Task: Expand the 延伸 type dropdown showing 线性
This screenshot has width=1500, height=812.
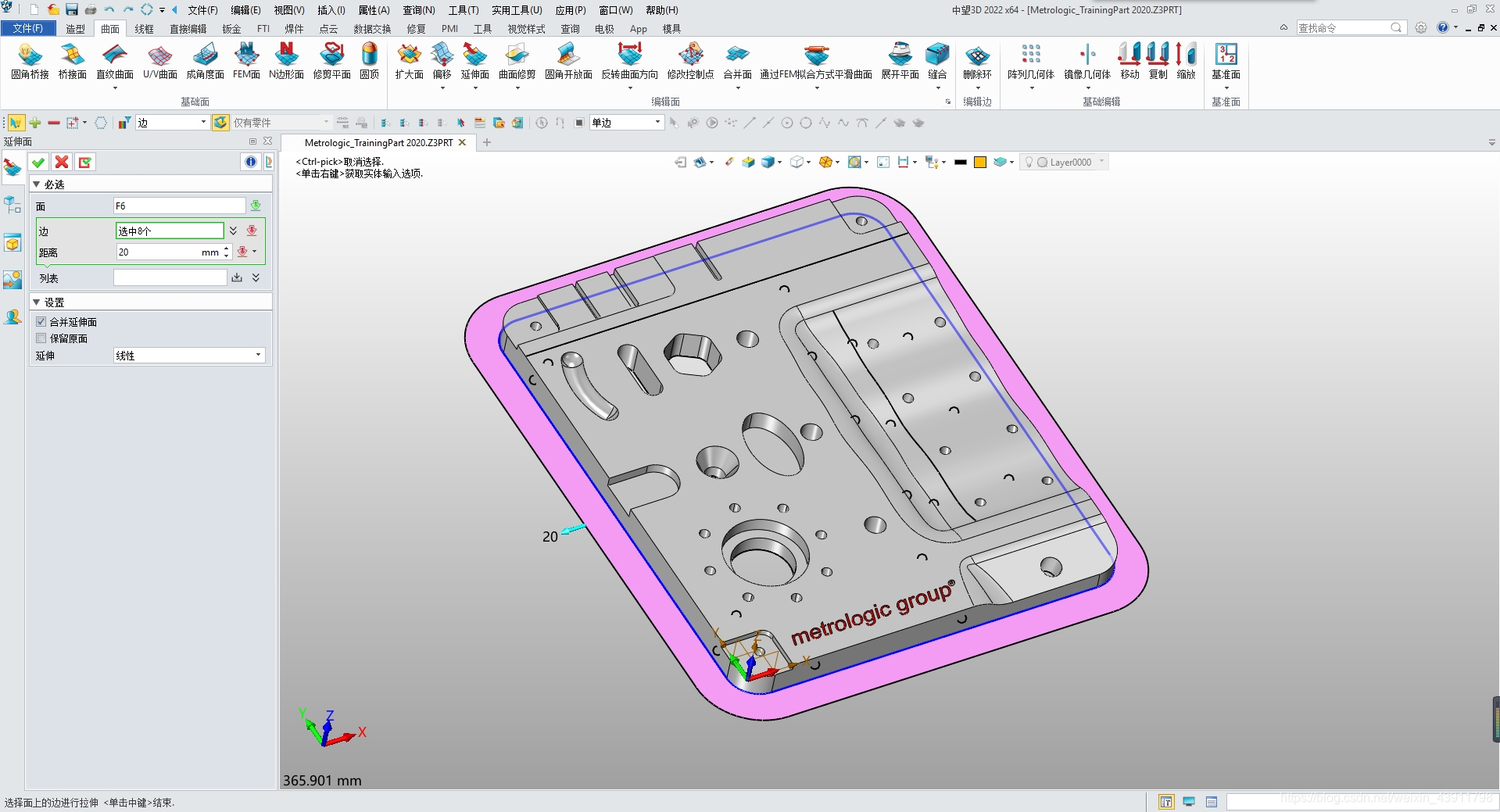Action: [x=258, y=356]
